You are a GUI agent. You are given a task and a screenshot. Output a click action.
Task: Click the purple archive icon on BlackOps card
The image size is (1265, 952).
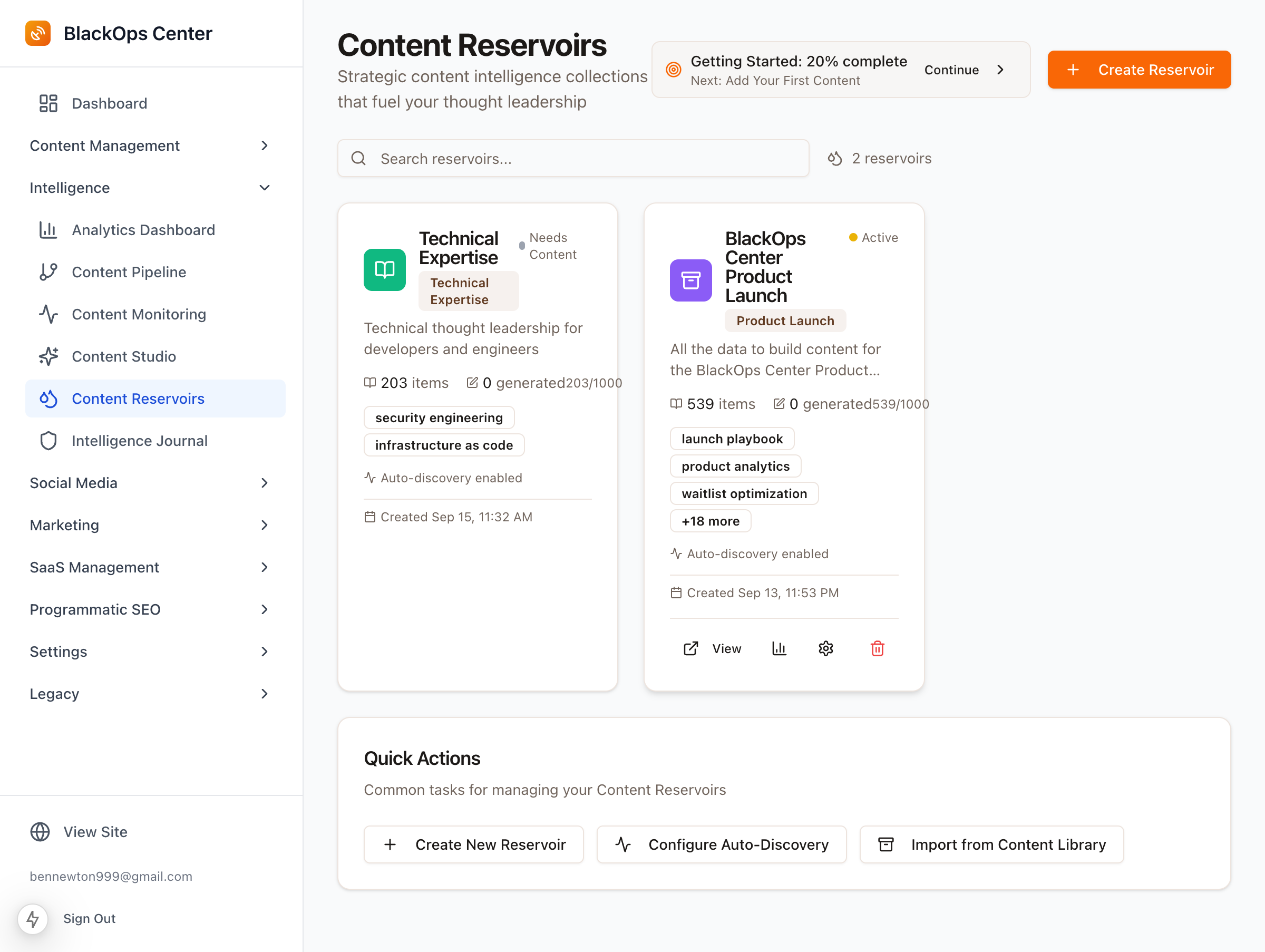[x=690, y=280]
